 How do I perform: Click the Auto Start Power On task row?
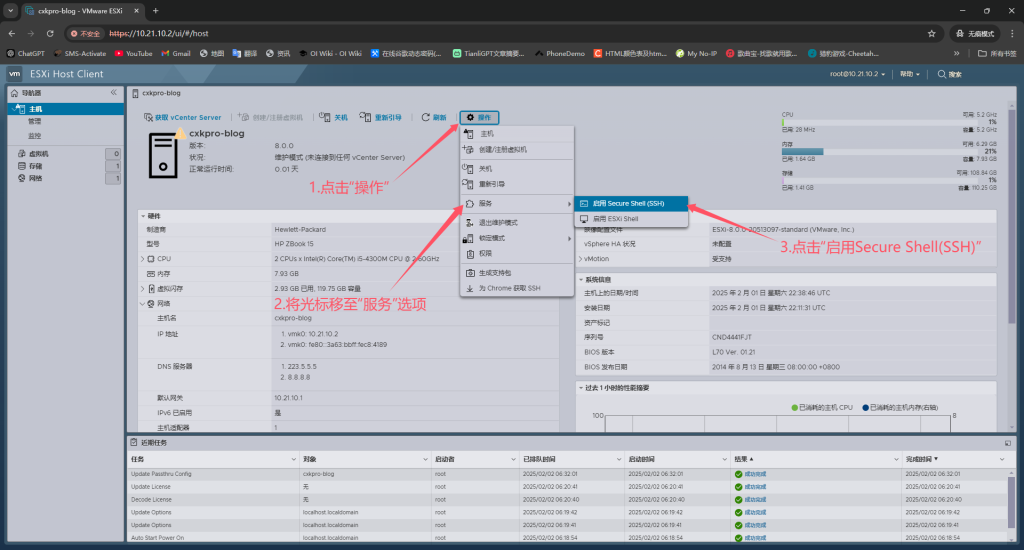click(568, 538)
